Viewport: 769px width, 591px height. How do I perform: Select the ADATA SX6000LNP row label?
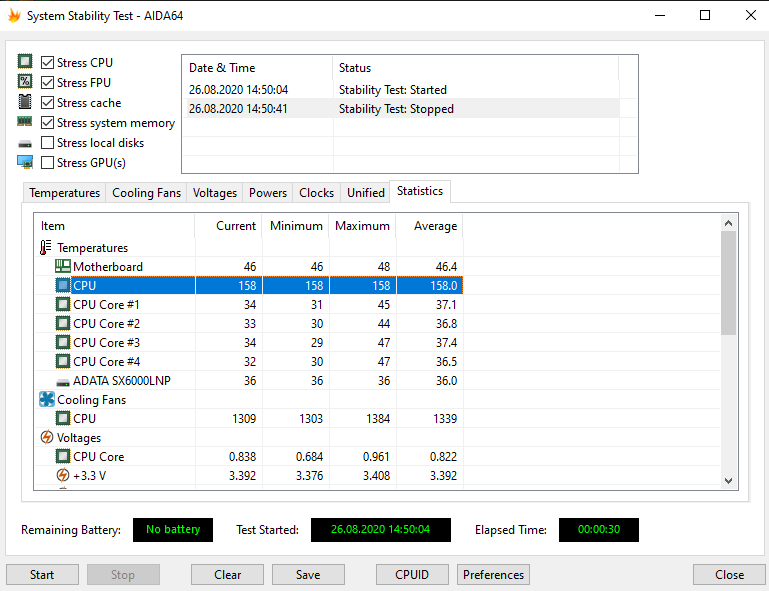tap(122, 381)
